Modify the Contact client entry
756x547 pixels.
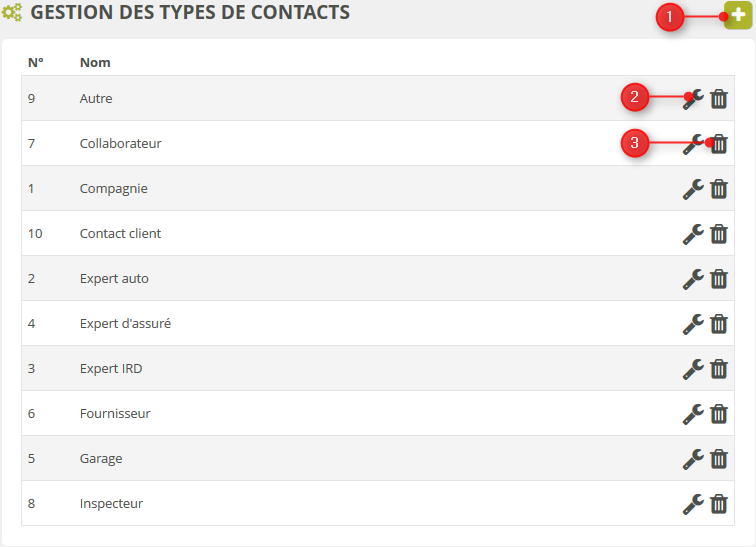(x=693, y=233)
